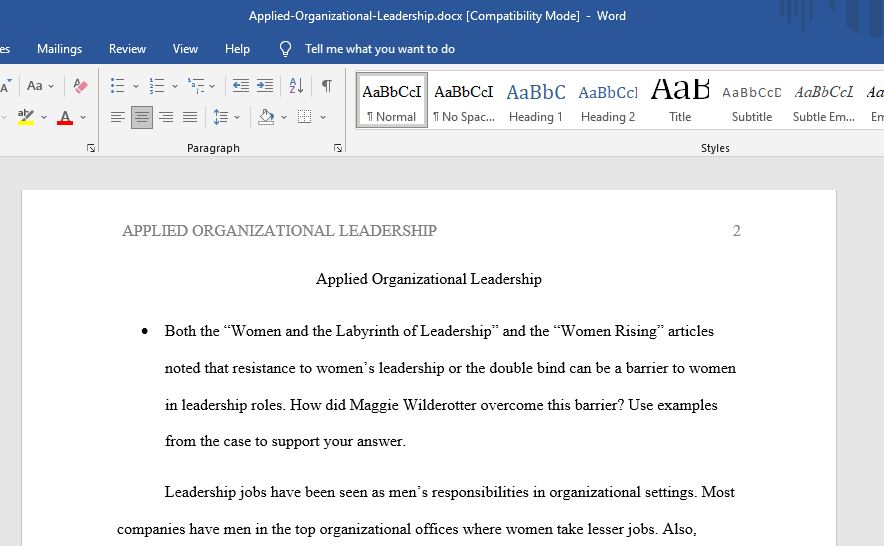
Task: Open Font dialog box launcher
Action: coord(91,148)
